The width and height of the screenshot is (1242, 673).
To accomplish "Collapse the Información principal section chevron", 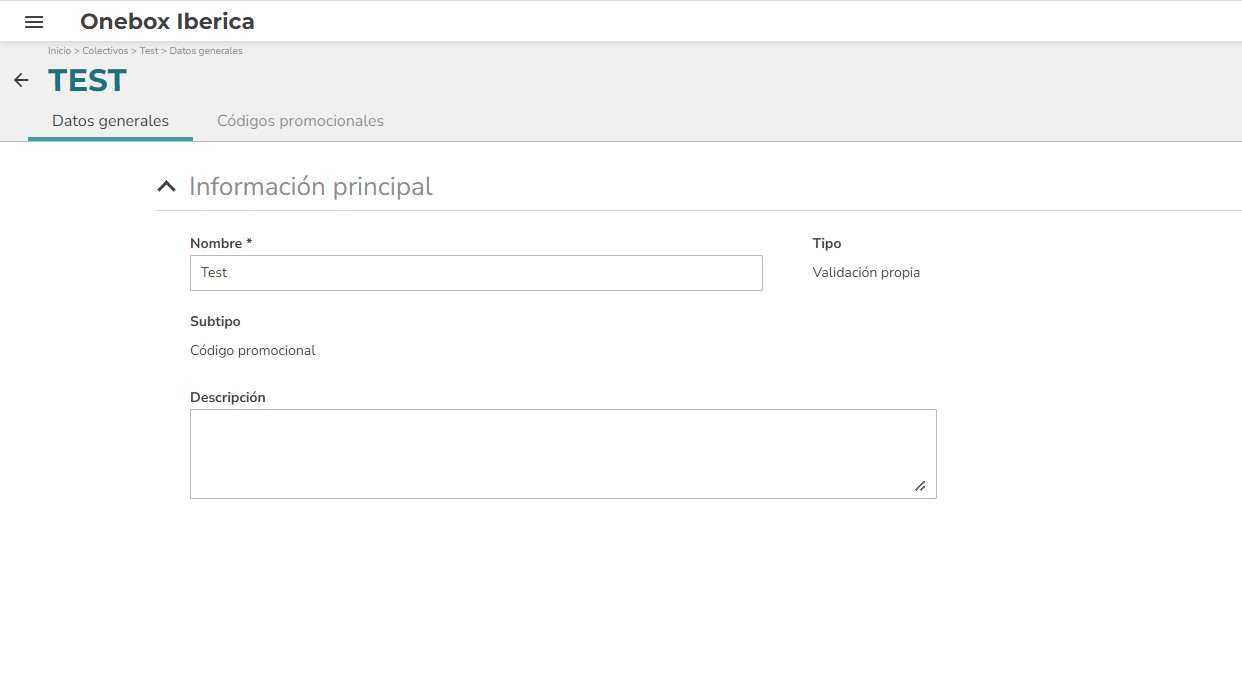I will pos(166,187).
